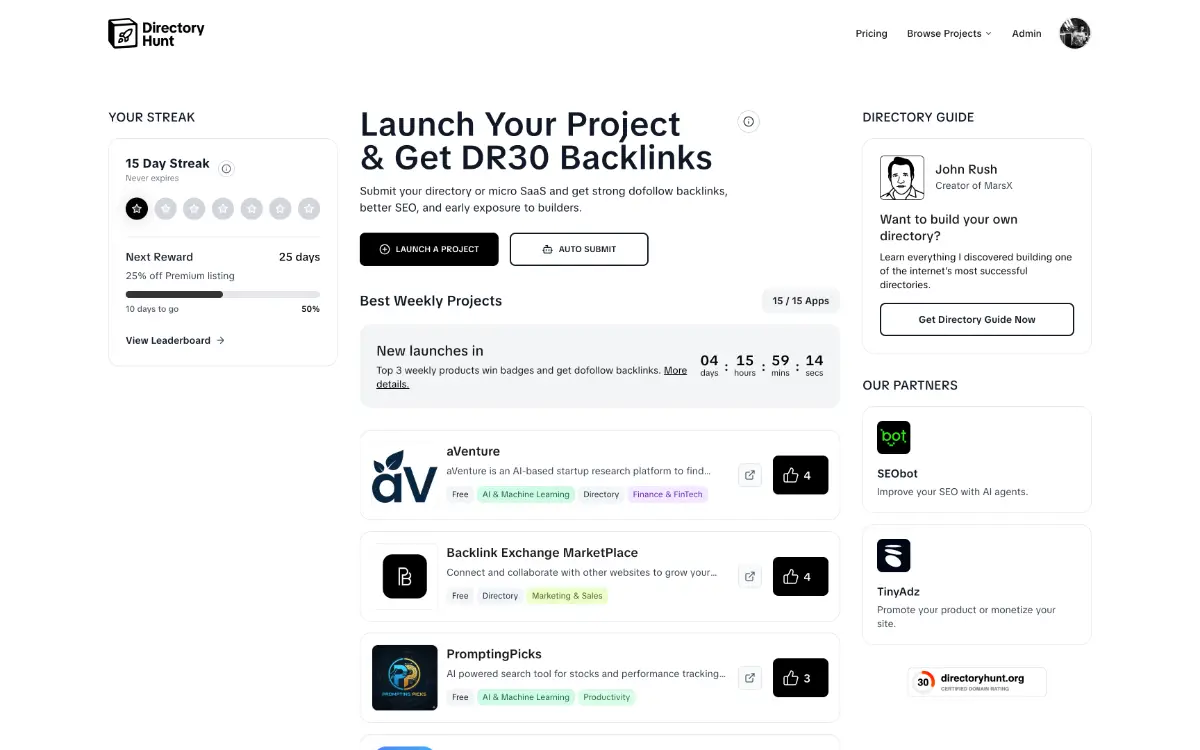Upvote Backlink Exchange MarketPlace
The height and width of the screenshot is (750, 1200).
click(x=800, y=576)
